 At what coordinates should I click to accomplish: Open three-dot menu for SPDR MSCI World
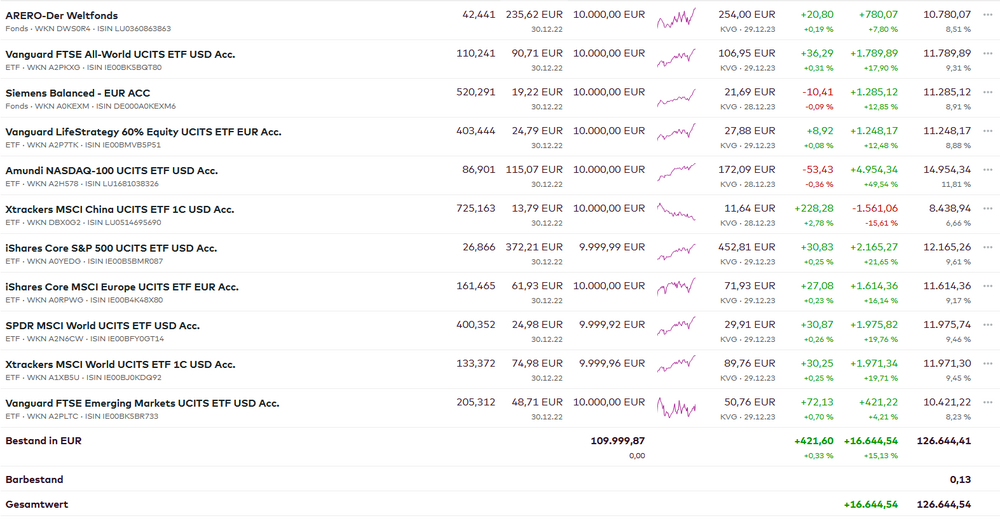(988, 326)
